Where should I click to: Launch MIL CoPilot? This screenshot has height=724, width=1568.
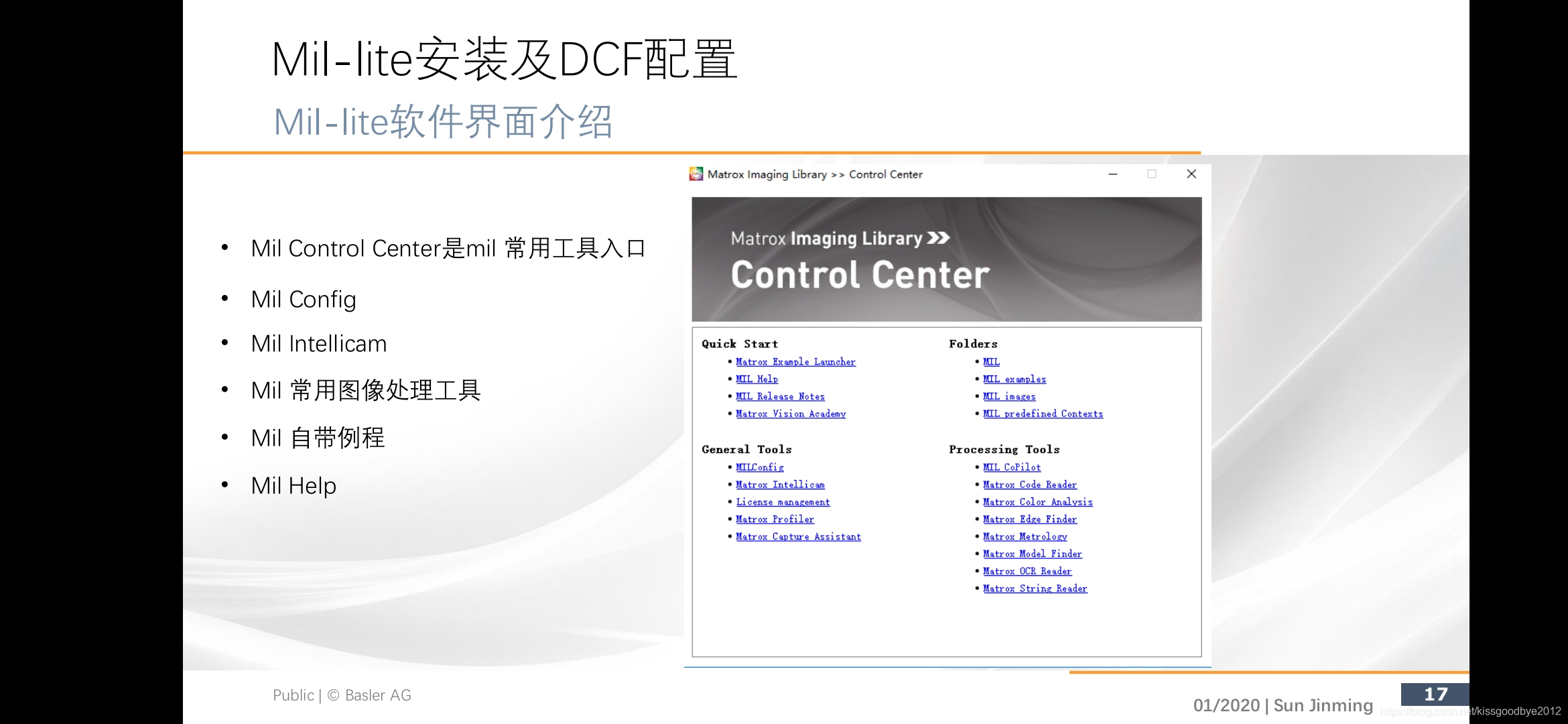tap(1010, 467)
